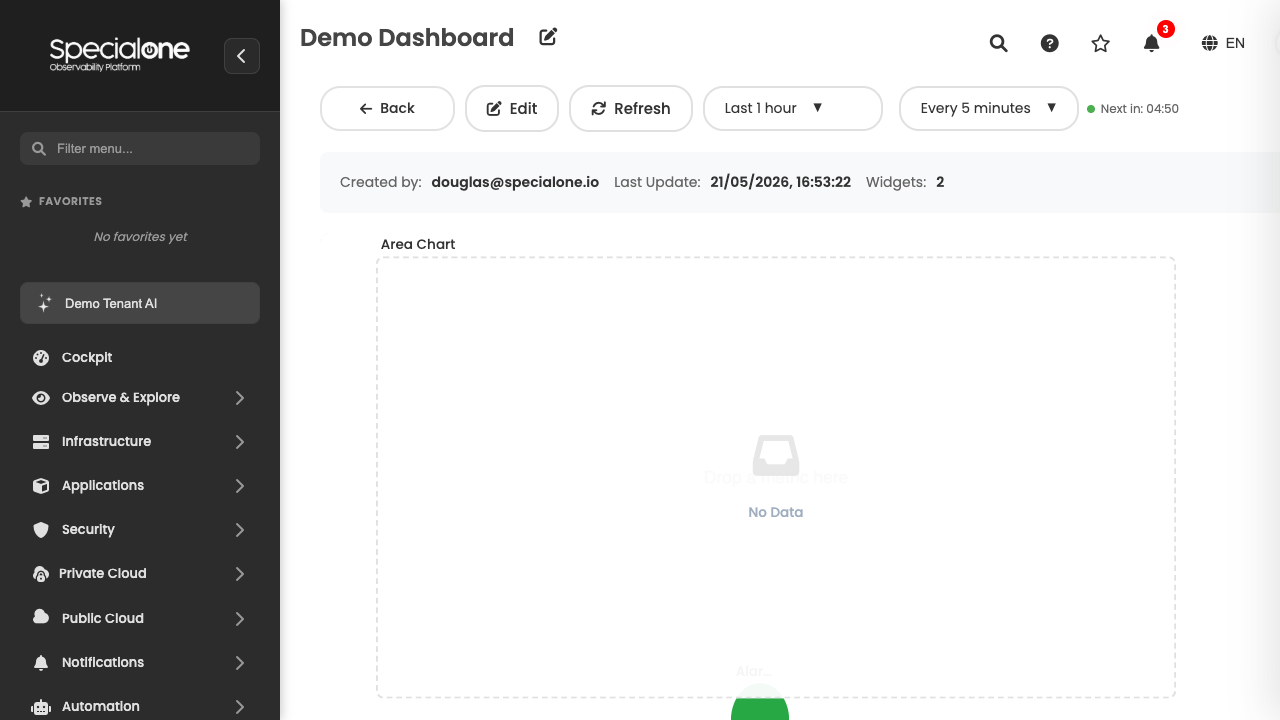Click the last update timestamp 21/05/2026, 16:53:22
Viewport: 1280px width, 720px height.
coord(781,182)
